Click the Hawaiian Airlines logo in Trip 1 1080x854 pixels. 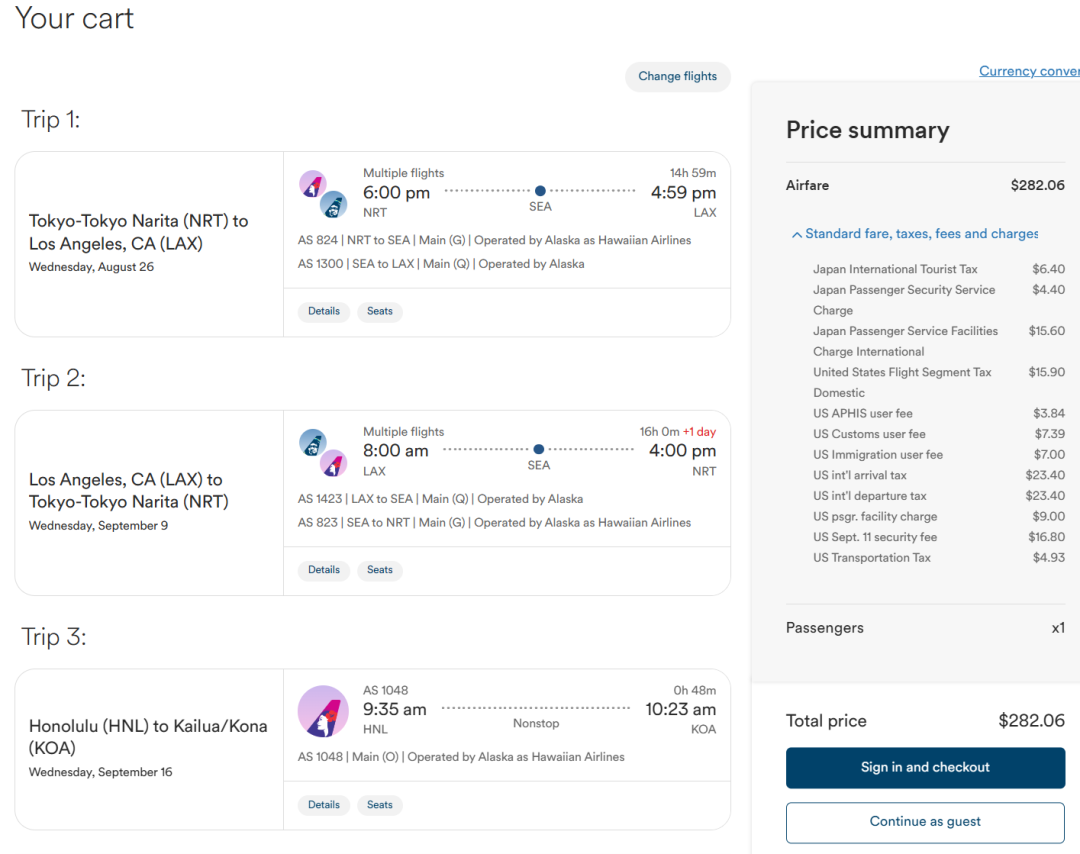coord(313,184)
